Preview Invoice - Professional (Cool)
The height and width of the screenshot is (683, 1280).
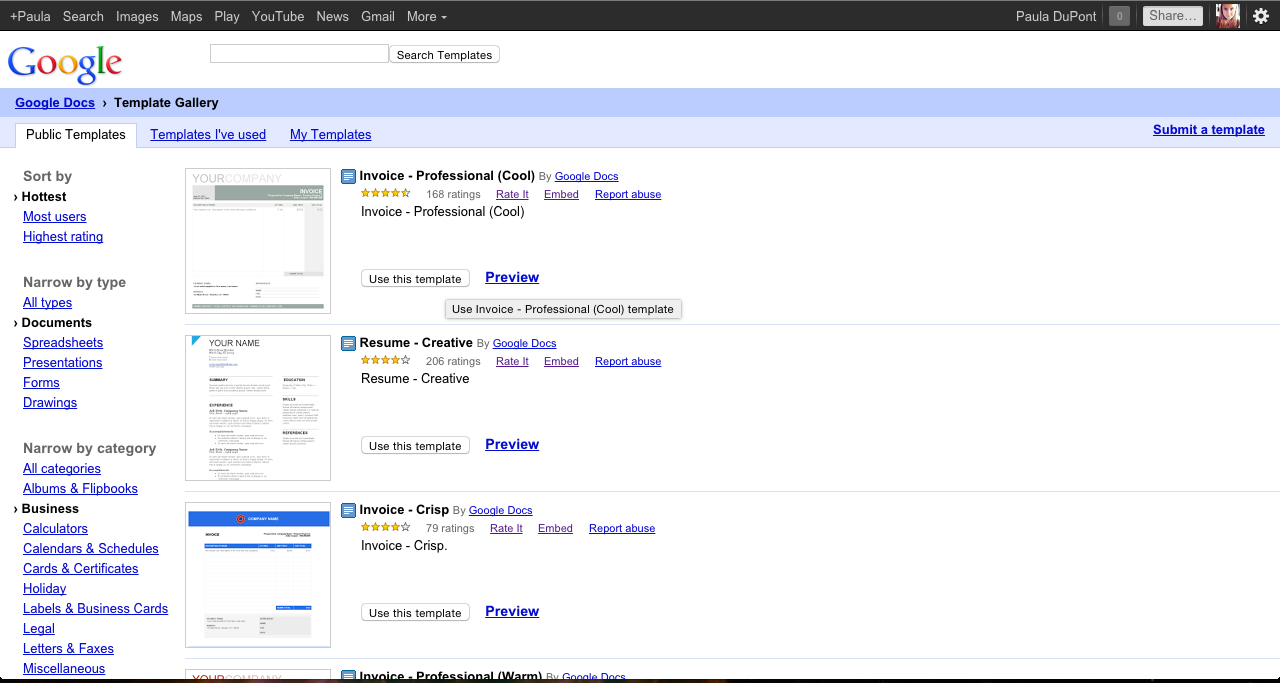tap(512, 278)
